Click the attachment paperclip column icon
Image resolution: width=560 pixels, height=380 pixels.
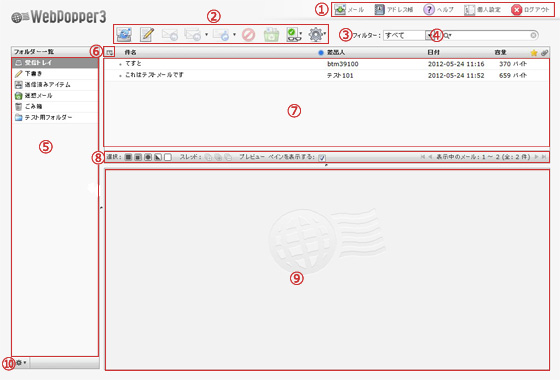coord(544,53)
